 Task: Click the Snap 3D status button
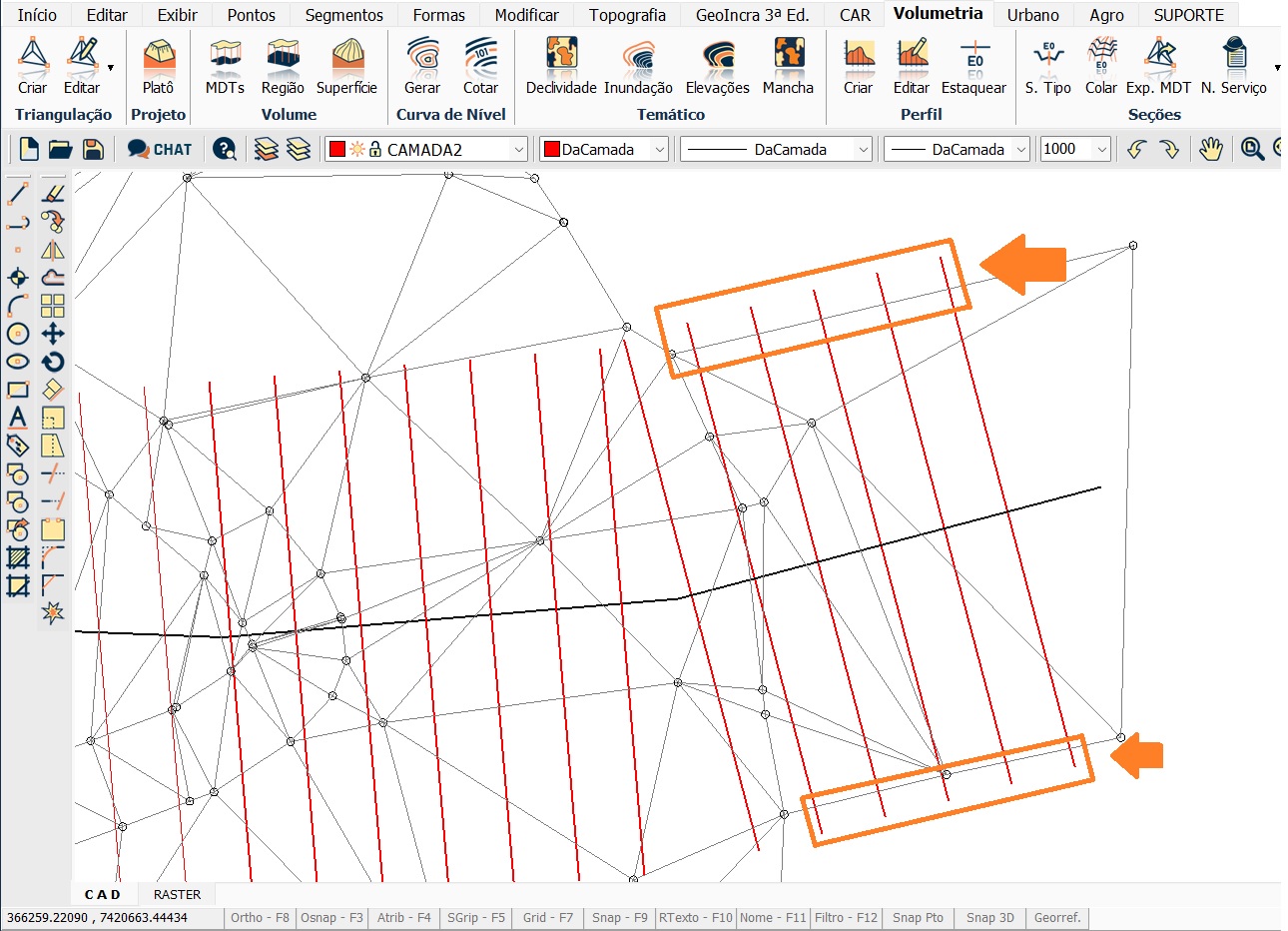pos(989,917)
